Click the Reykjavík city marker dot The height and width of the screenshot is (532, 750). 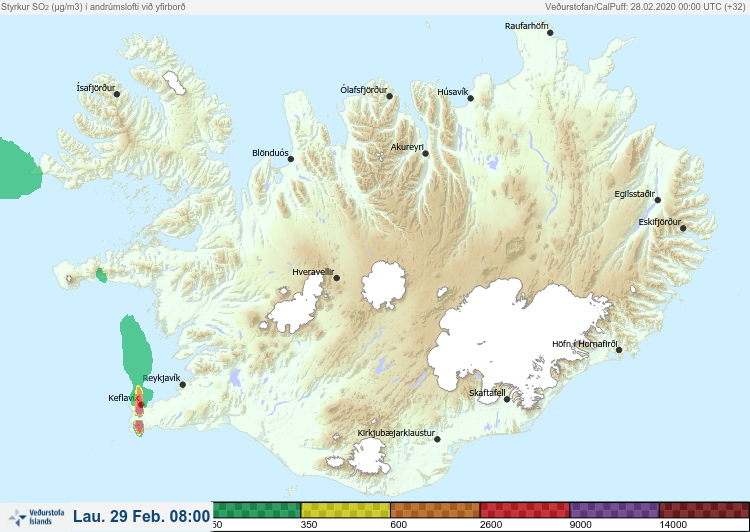183,385
